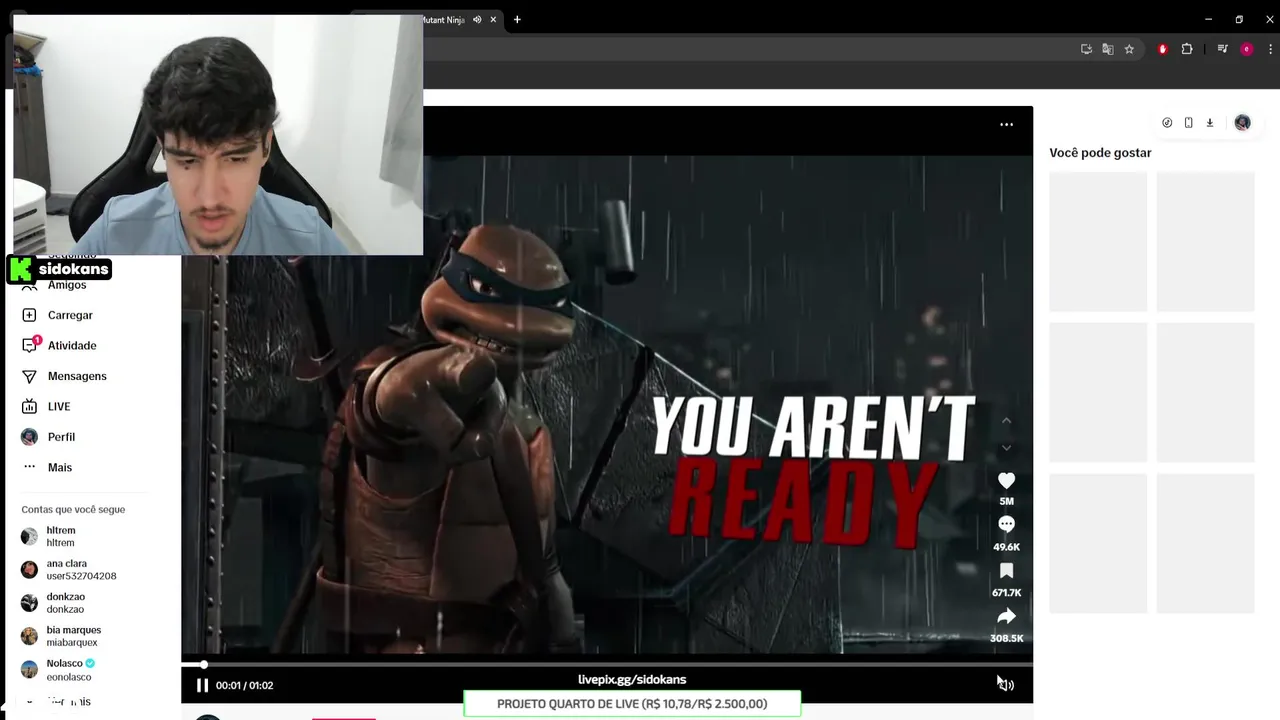Go to the LIVE section

coord(59,407)
